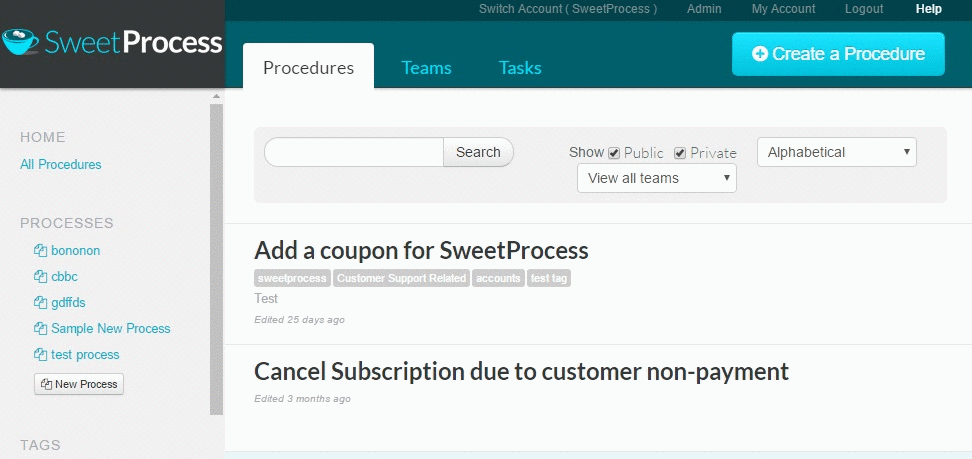Image resolution: width=972 pixels, height=459 pixels.
Task: Open the All Procedures link
Action: coord(61,164)
